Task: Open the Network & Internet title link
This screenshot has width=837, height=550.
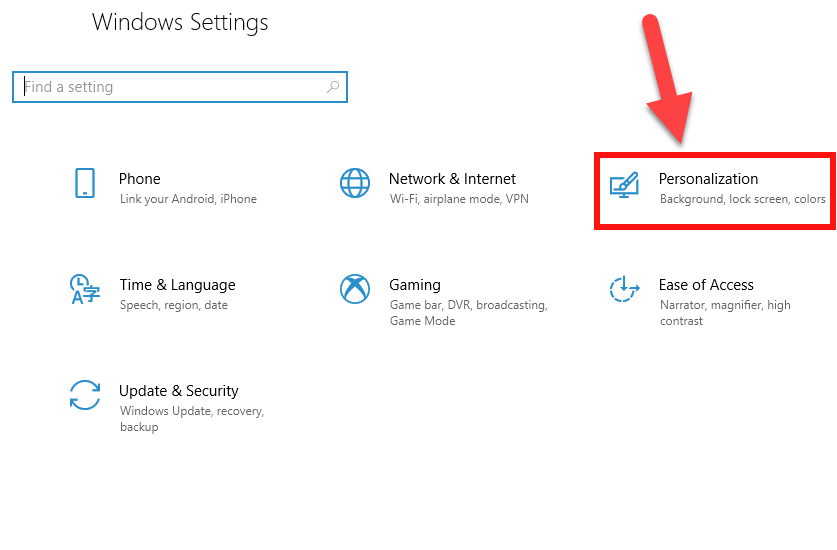Action: point(452,179)
